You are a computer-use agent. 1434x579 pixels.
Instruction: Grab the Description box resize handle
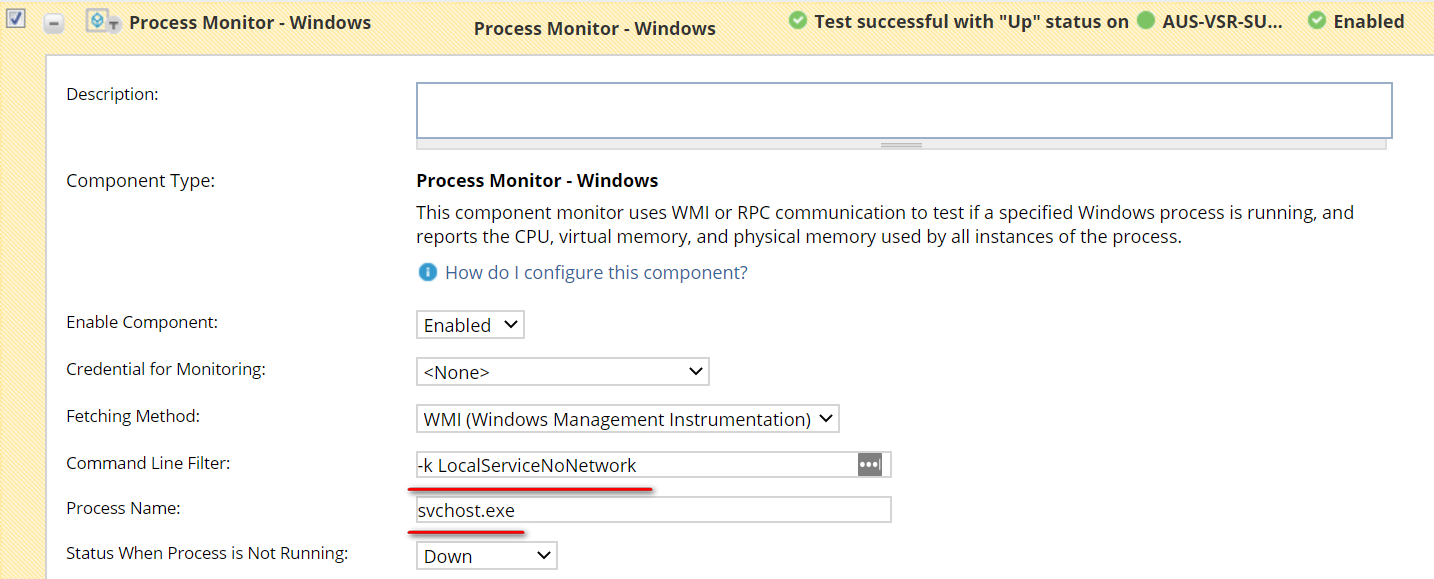coord(901,144)
